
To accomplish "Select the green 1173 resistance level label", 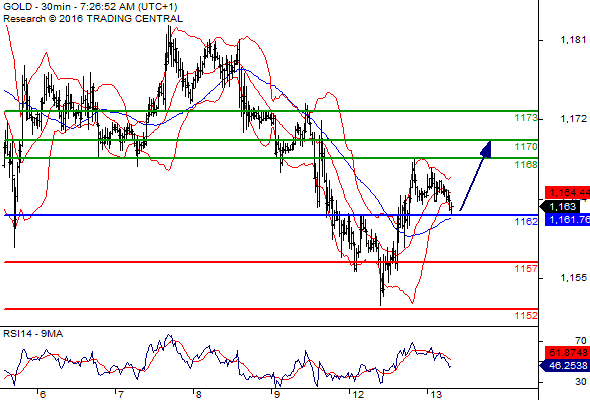I will [526, 118].
